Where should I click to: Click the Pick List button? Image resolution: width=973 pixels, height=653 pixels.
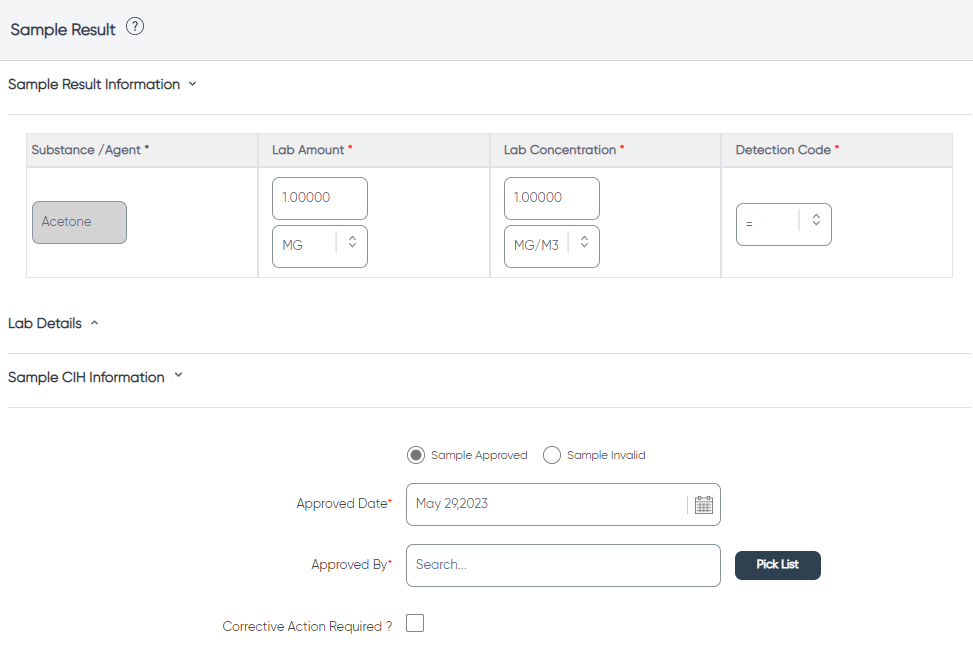point(778,565)
